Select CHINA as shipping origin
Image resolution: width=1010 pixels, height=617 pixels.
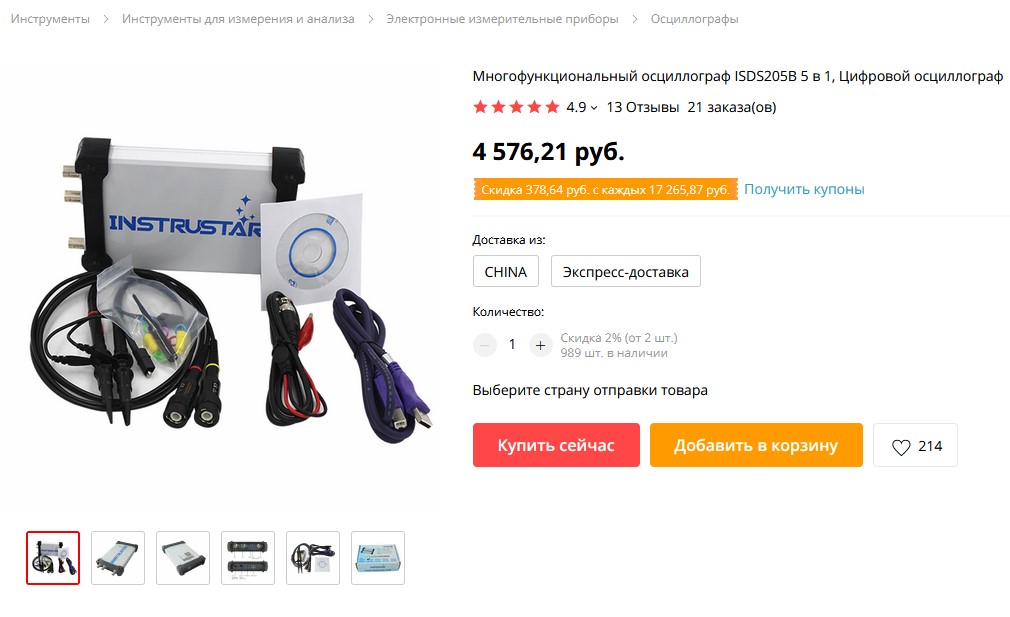pos(506,272)
